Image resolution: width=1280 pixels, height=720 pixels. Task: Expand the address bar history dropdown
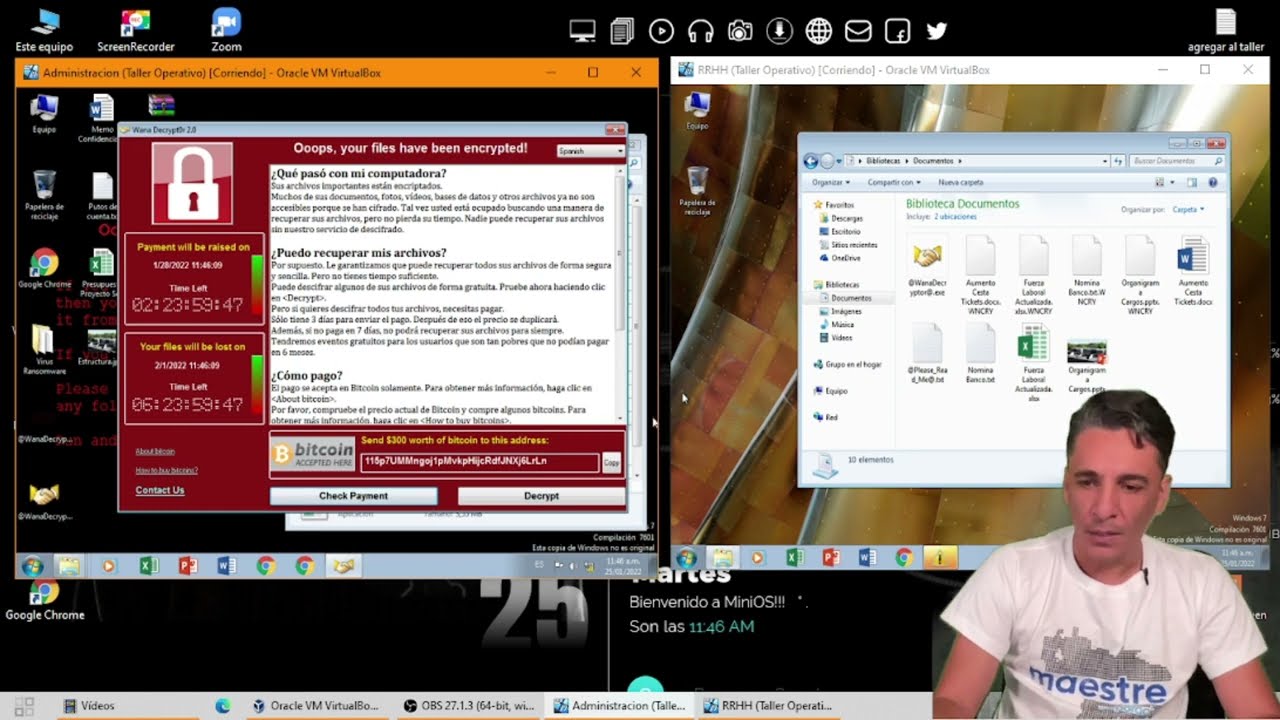point(1105,161)
